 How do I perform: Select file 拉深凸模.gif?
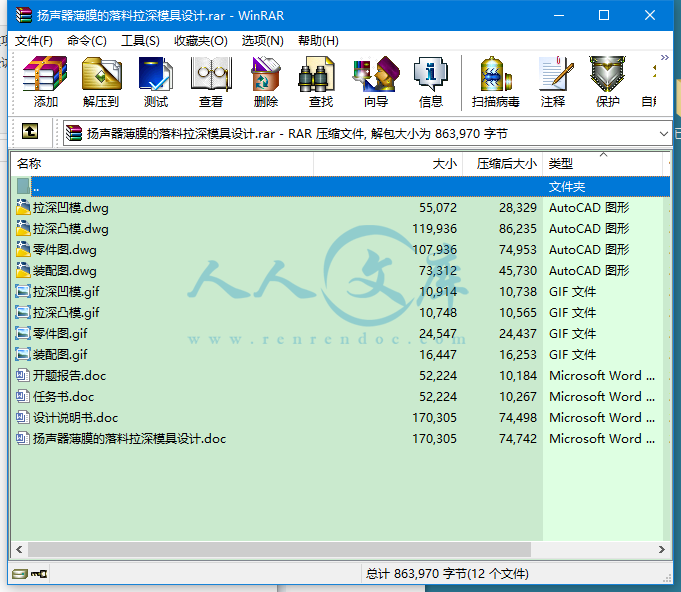[x=341, y=313]
